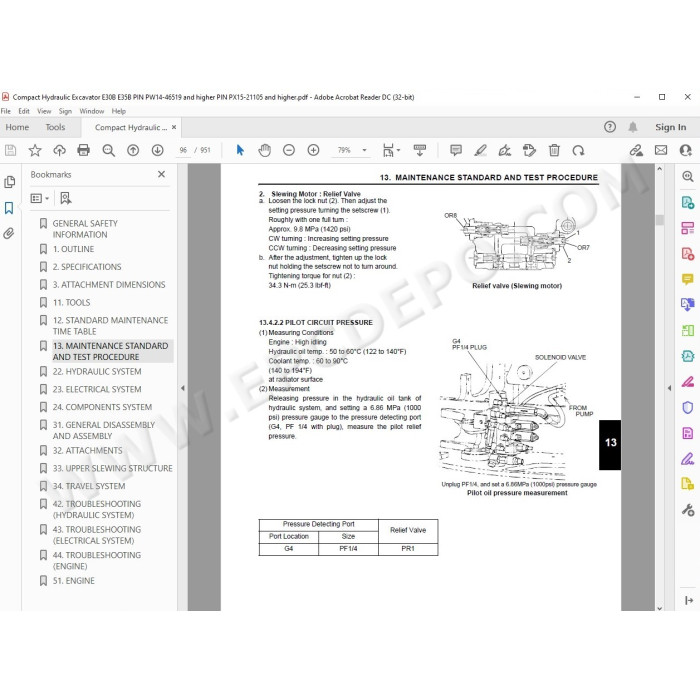This screenshot has height=700, width=700.
Task: Go to next page arrow
Action: pyautogui.click(x=158, y=150)
